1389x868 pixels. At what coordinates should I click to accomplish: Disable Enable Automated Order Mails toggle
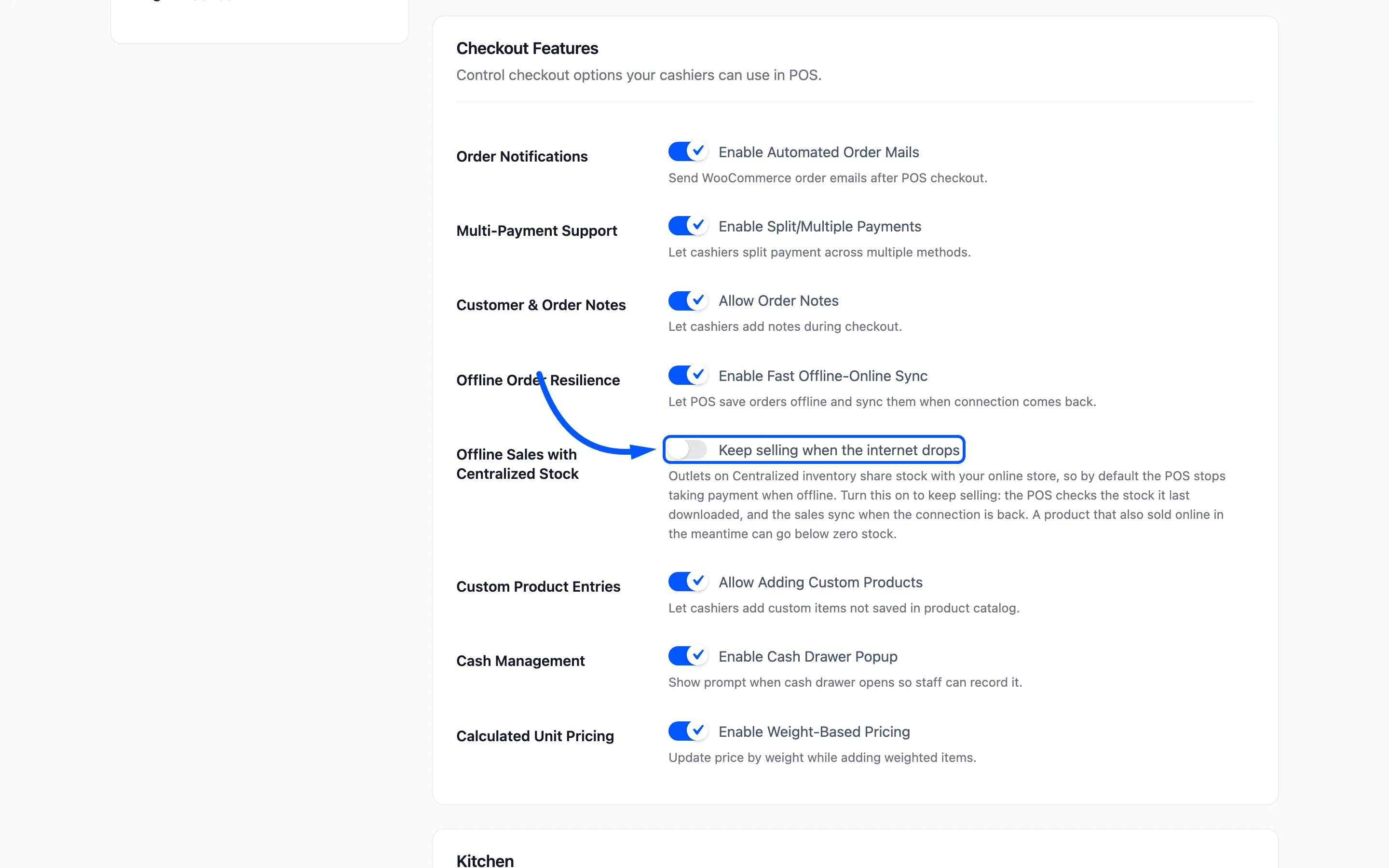click(688, 151)
